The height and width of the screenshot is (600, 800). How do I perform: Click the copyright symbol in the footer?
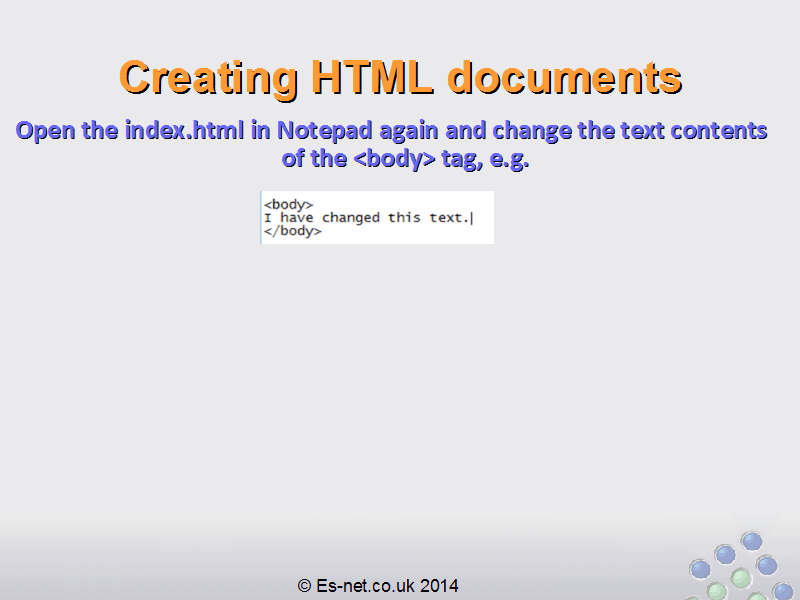coord(304,586)
